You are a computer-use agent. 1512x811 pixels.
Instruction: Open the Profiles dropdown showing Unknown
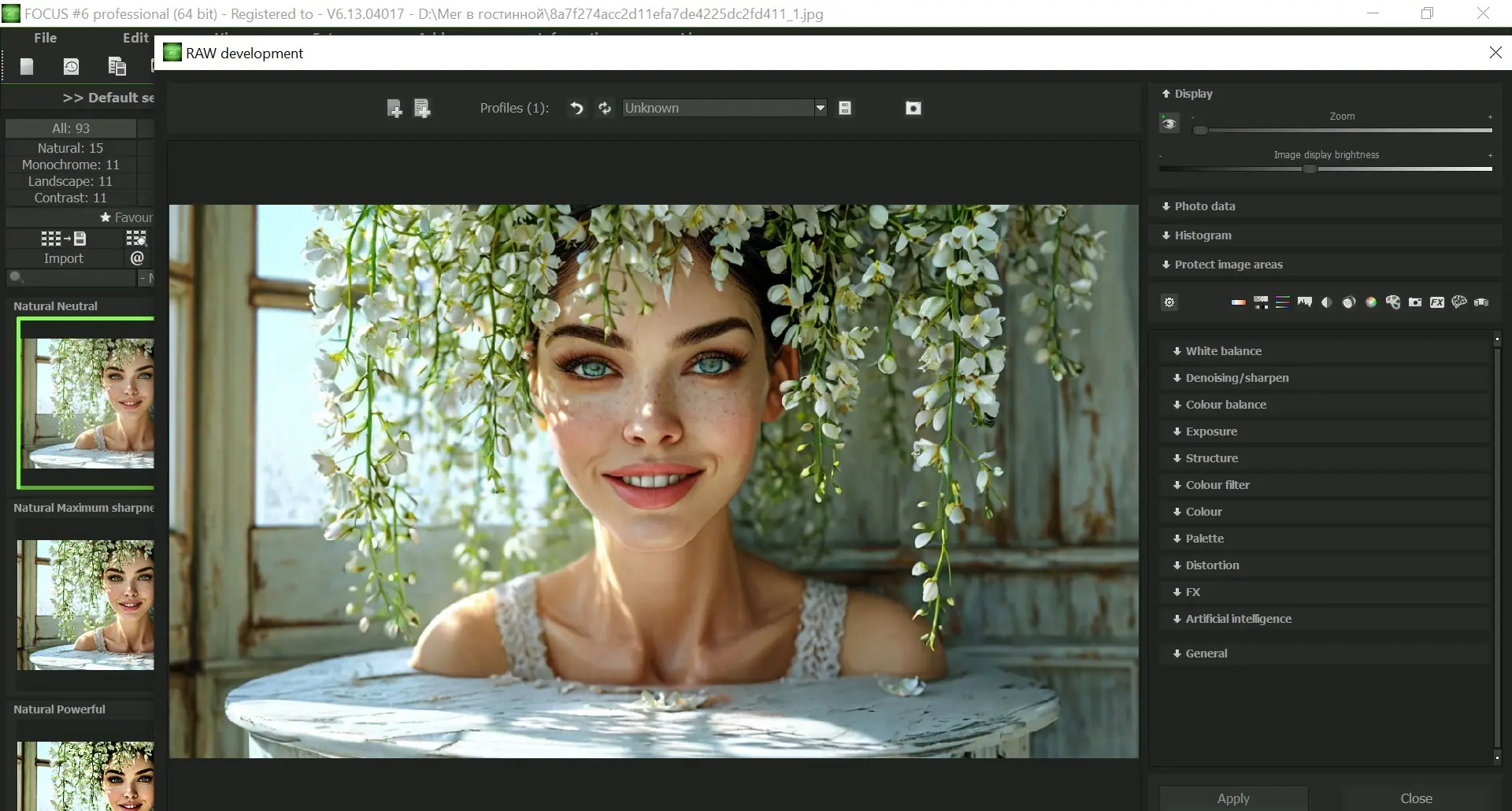[x=724, y=108]
